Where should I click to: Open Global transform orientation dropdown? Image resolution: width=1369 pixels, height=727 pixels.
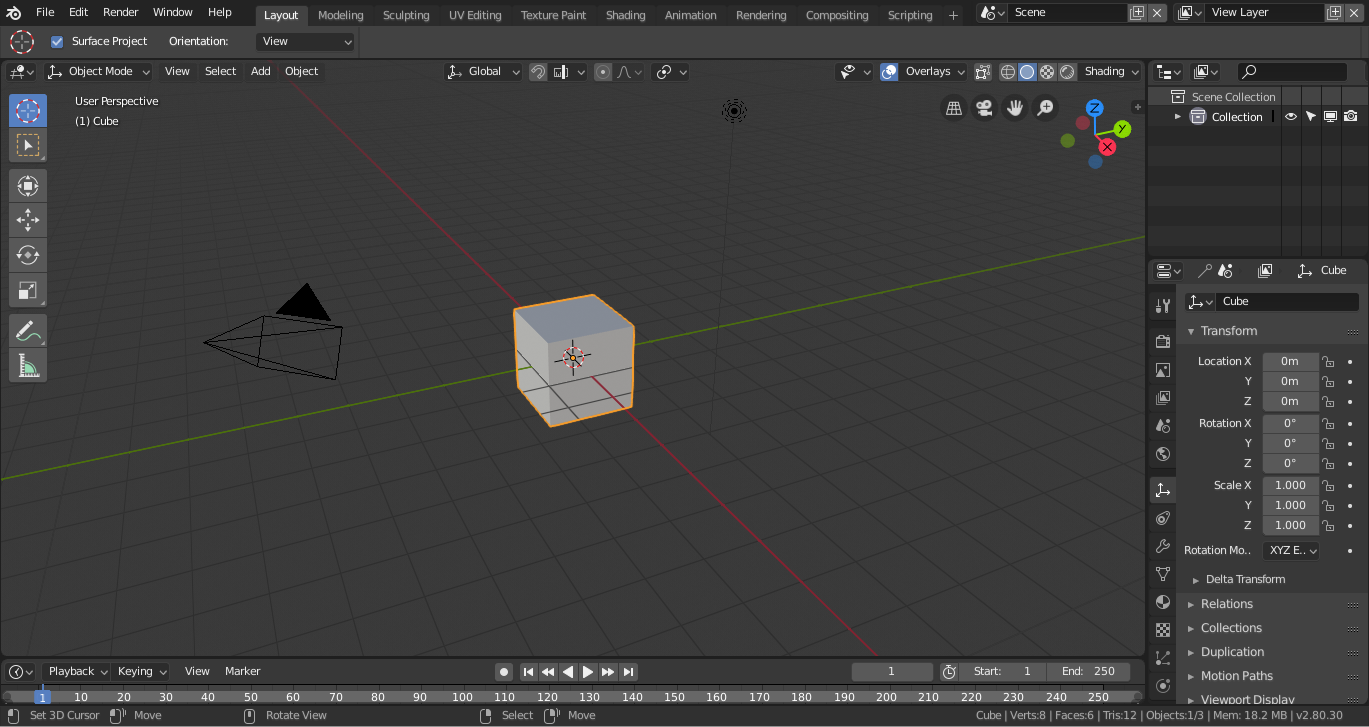[484, 71]
